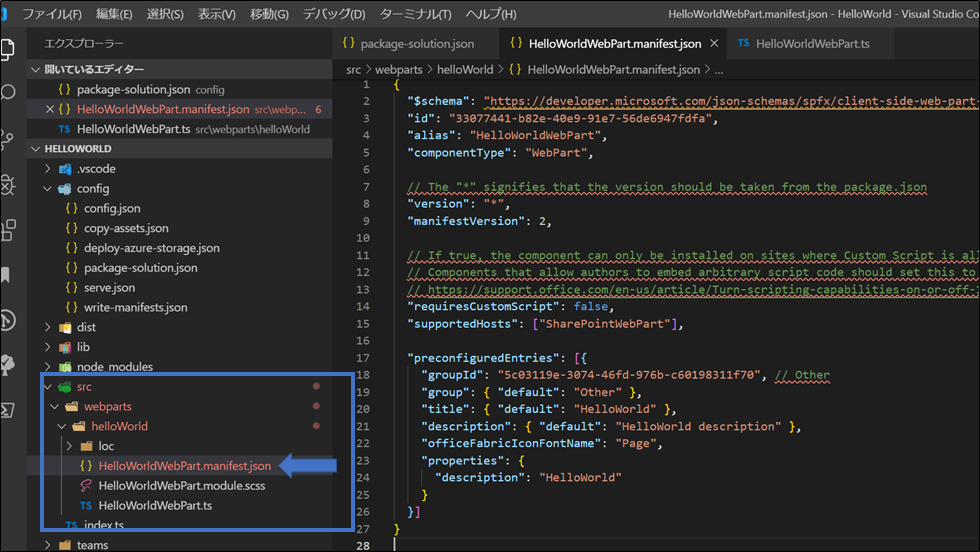Screen dimensions: 980x552
Task: Open the $schema URL link on line 2
Action: (x=732, y=101)
